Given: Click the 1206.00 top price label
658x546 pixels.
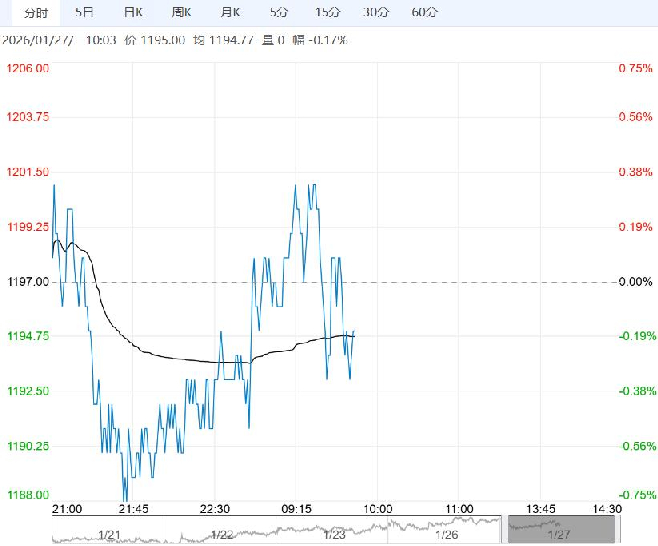Looking at the screenshot, I should pos(29,68).
